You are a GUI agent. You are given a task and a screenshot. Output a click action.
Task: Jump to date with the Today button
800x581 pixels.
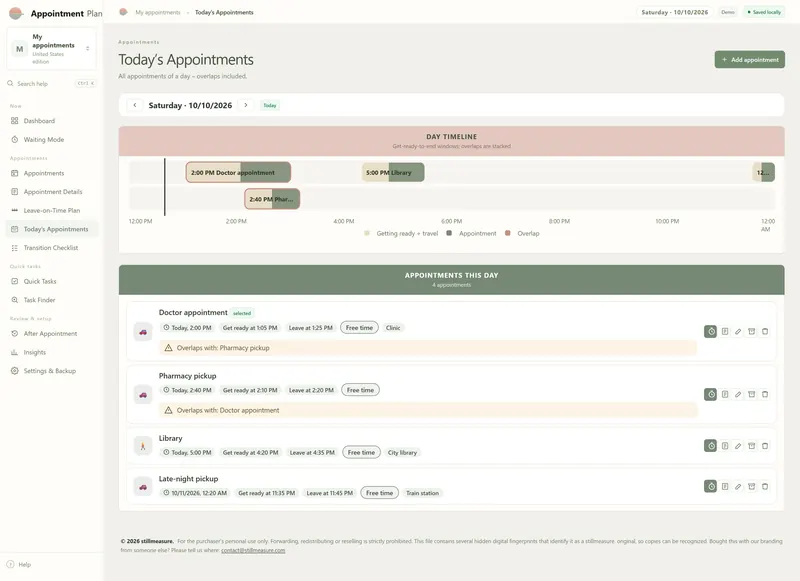point(270,106)
